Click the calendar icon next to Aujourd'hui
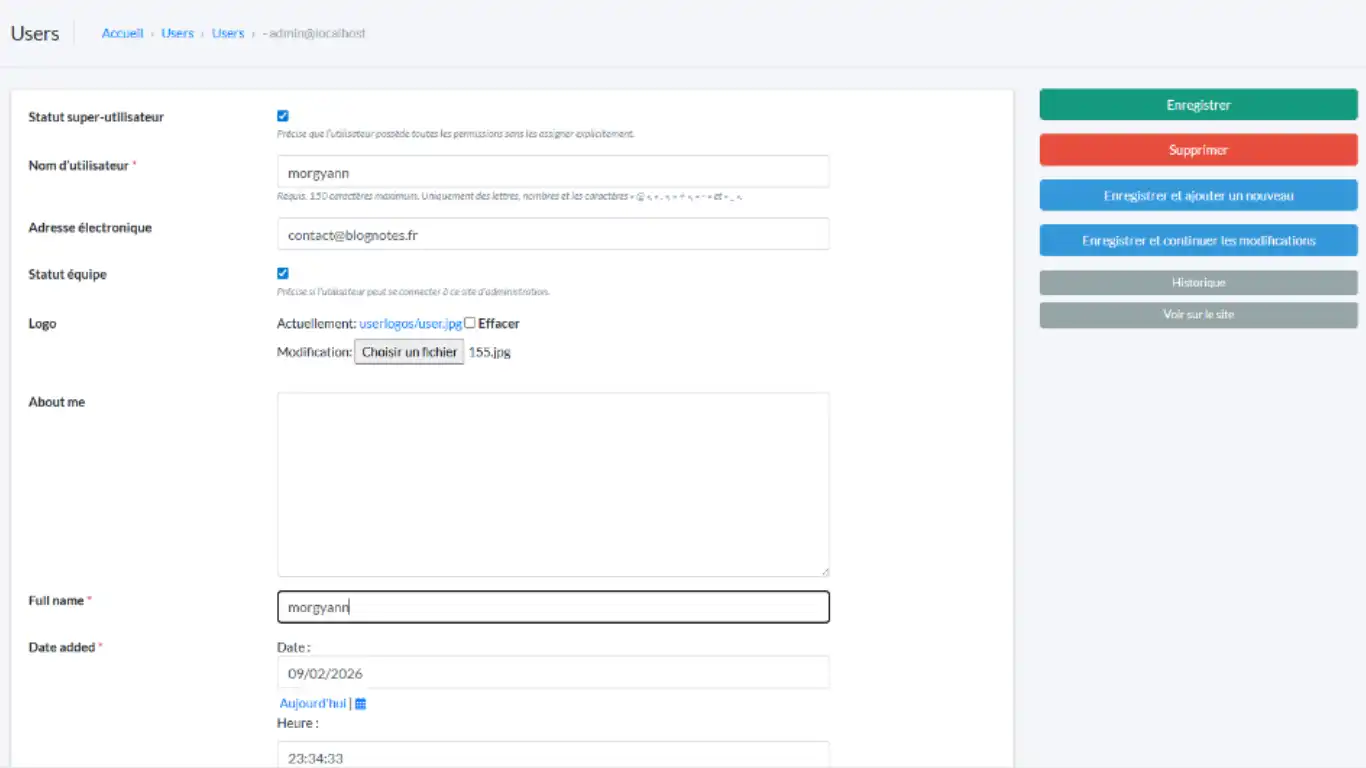The height and width of the screenshot is (768, 1366). [x=361, y=704]
